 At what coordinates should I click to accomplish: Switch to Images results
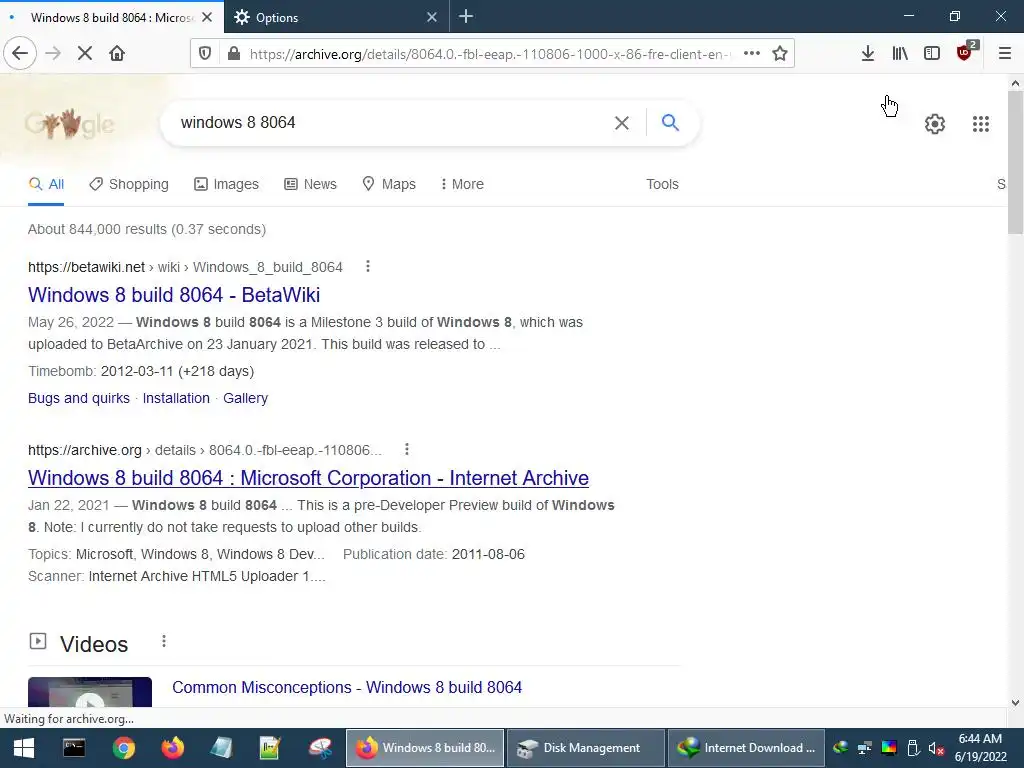[x=227, y=184]
